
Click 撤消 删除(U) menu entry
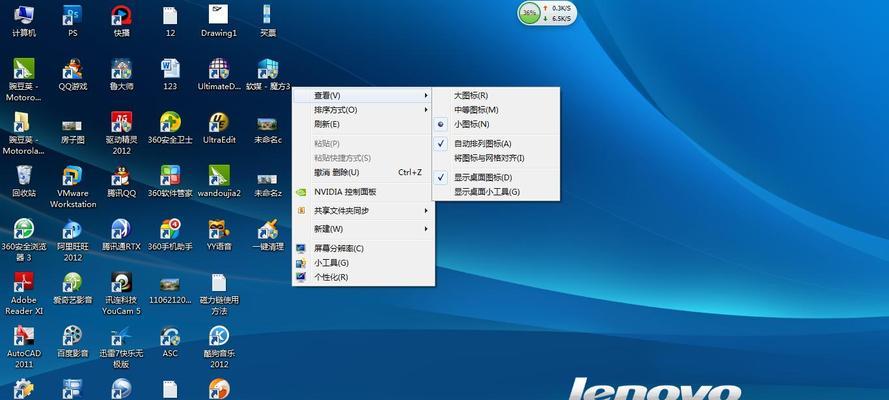(x=363, y=172)
